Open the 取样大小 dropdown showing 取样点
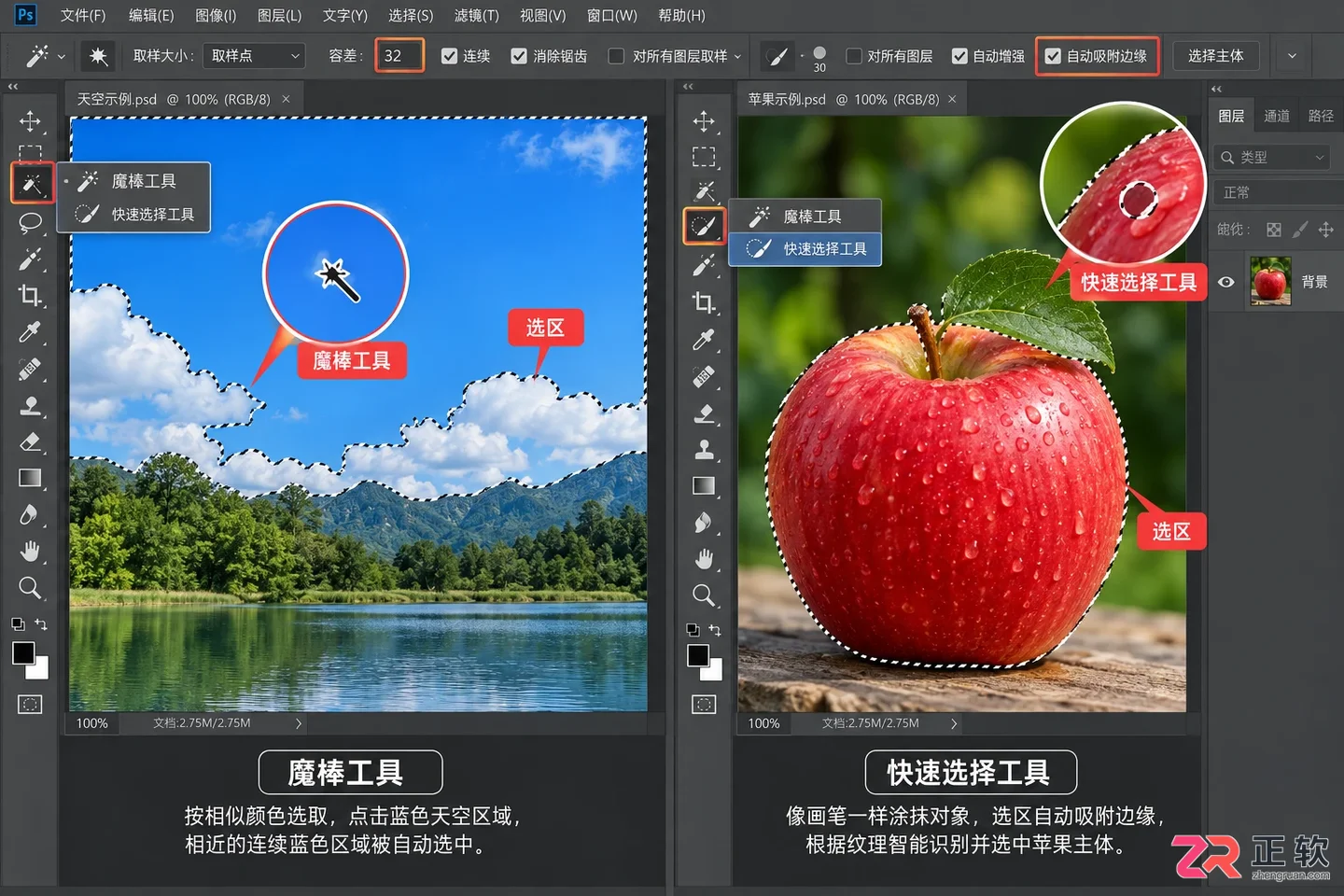 [256, 56]
